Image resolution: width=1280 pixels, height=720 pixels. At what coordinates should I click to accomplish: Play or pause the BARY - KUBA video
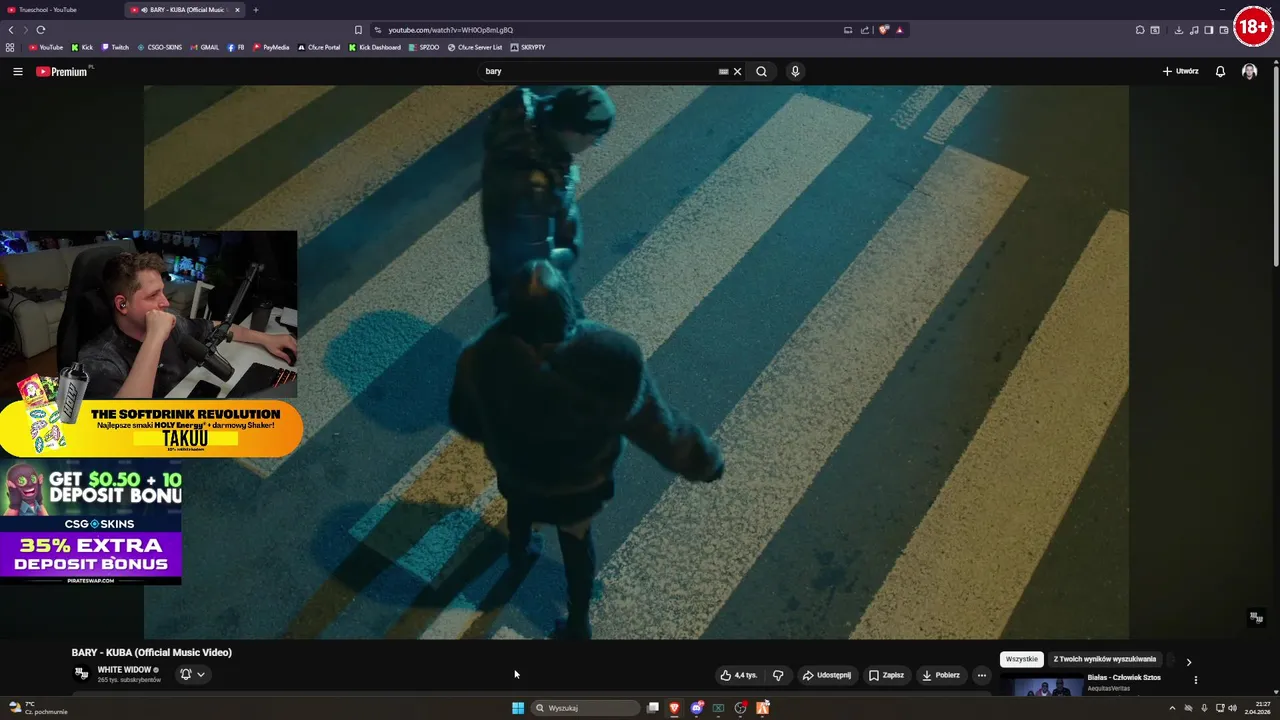tap(636, 362)
